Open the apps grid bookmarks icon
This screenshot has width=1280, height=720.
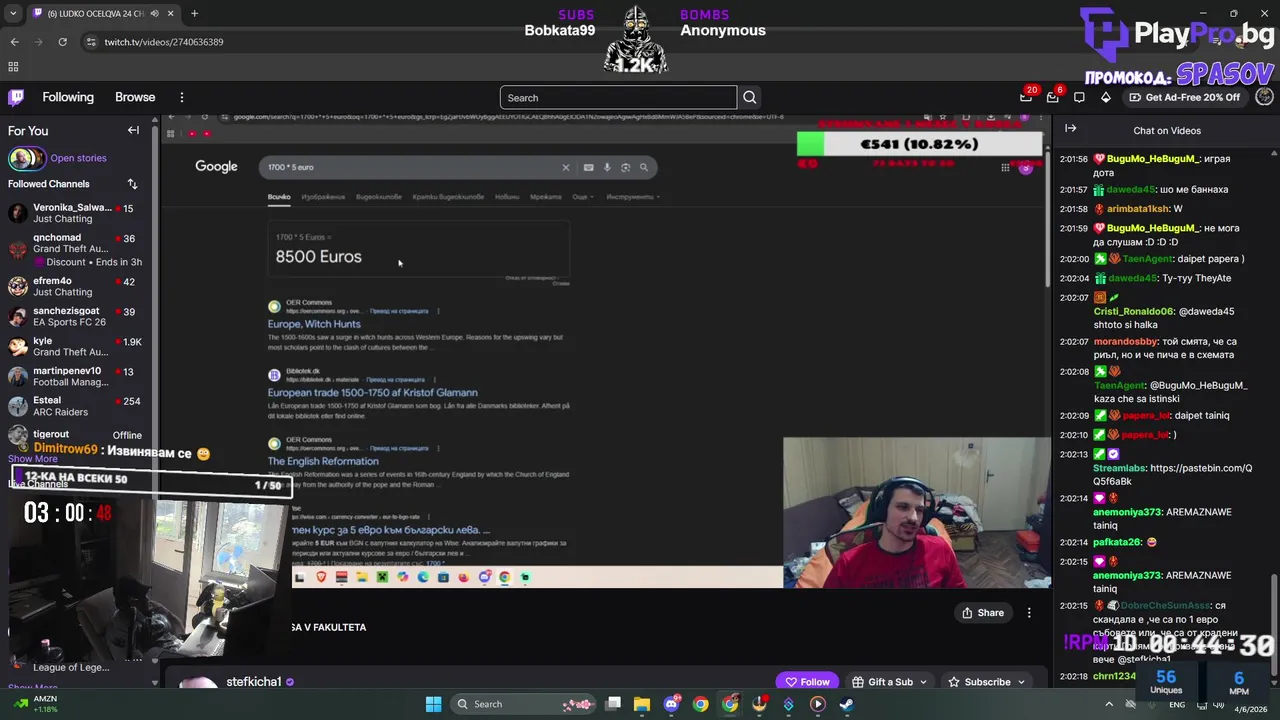coord(13,67)
